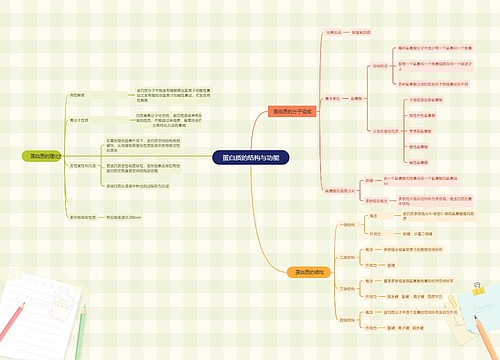Click the 肽键 node under 氨基酸的连接方式
This screenshot has width=500, height=360.
point(369,181)
